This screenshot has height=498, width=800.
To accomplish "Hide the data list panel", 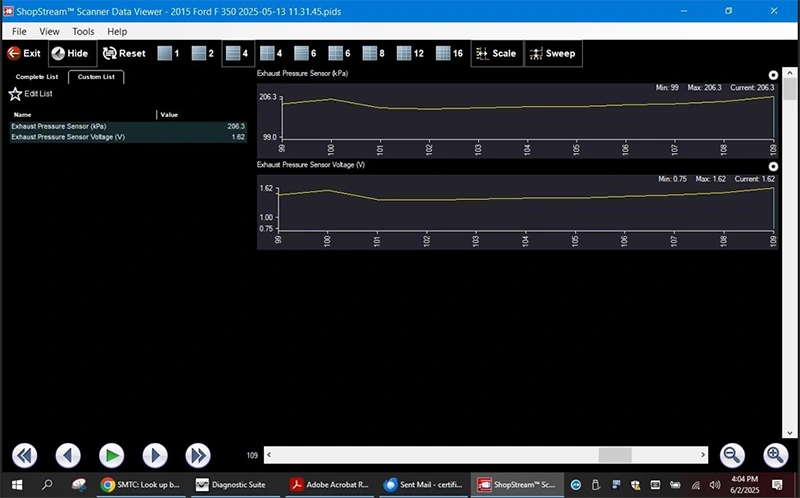I will 72,53.
